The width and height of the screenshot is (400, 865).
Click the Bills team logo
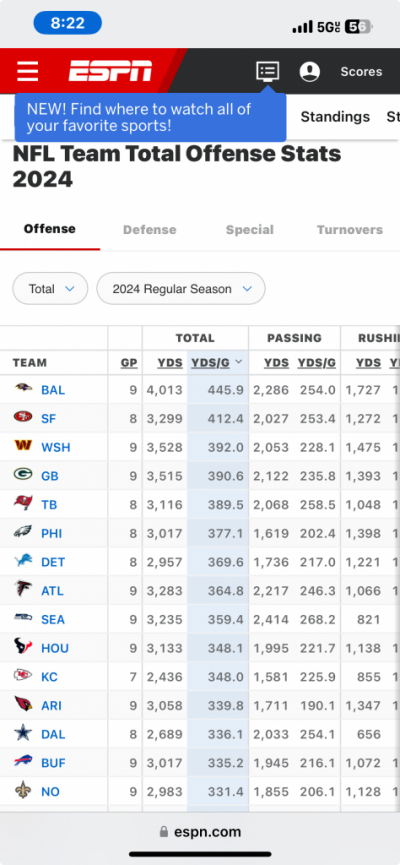pos(23,762)
